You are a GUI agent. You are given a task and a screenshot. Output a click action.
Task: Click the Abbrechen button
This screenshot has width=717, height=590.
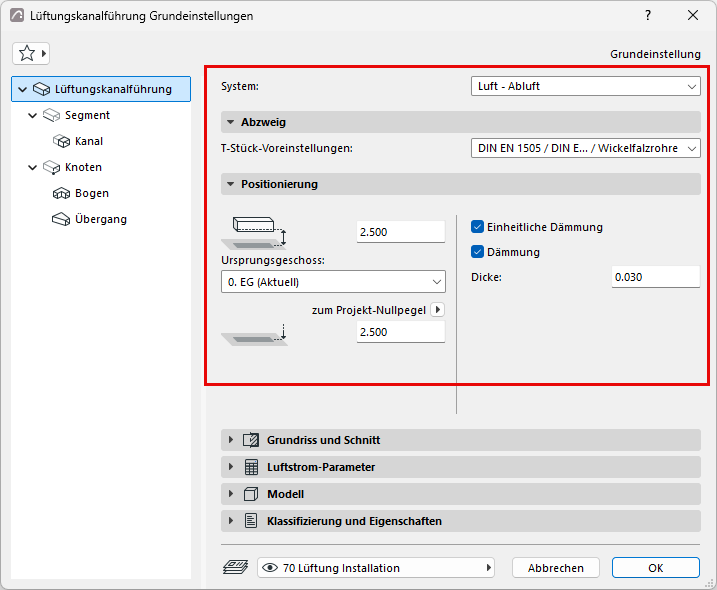click(556, 568)
